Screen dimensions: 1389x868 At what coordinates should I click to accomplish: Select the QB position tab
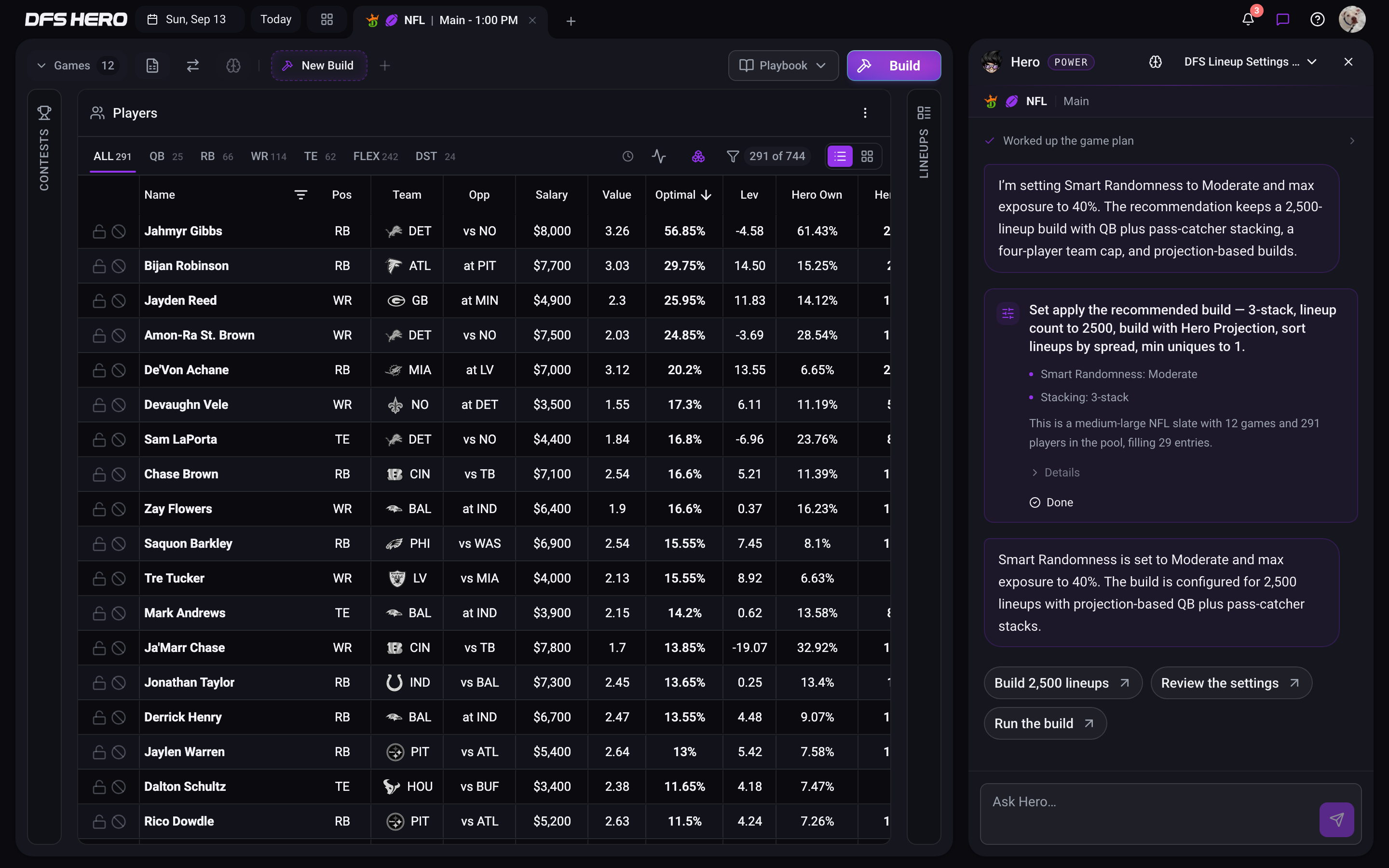(166, 156)
